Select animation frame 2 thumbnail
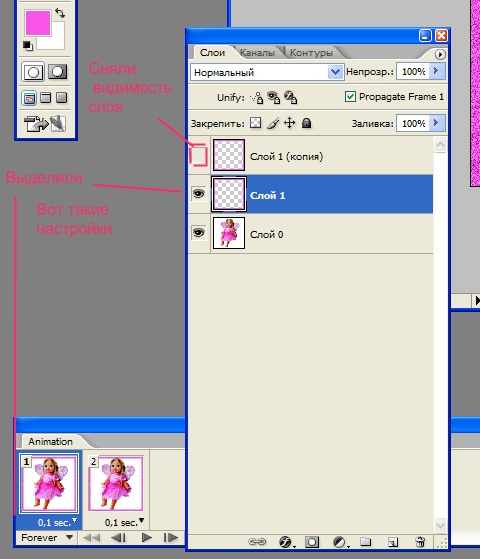The image size is (480, 559). [x=116, y=483]
